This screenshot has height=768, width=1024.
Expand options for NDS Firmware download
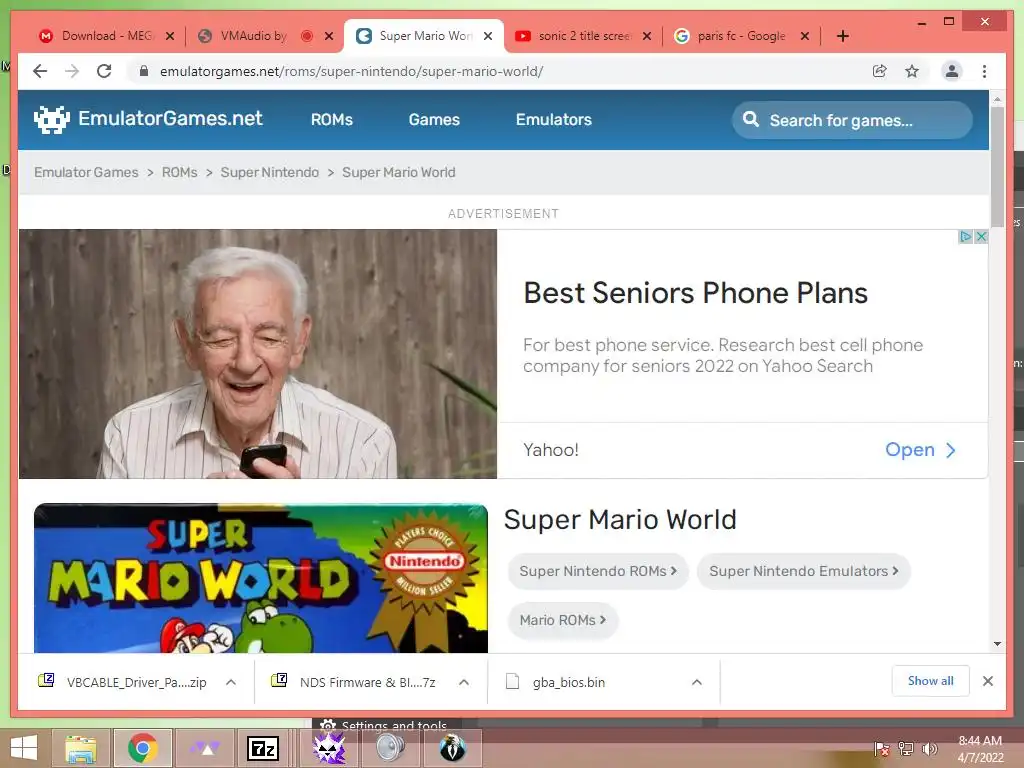pyautogui.click(x=464, y=682)
